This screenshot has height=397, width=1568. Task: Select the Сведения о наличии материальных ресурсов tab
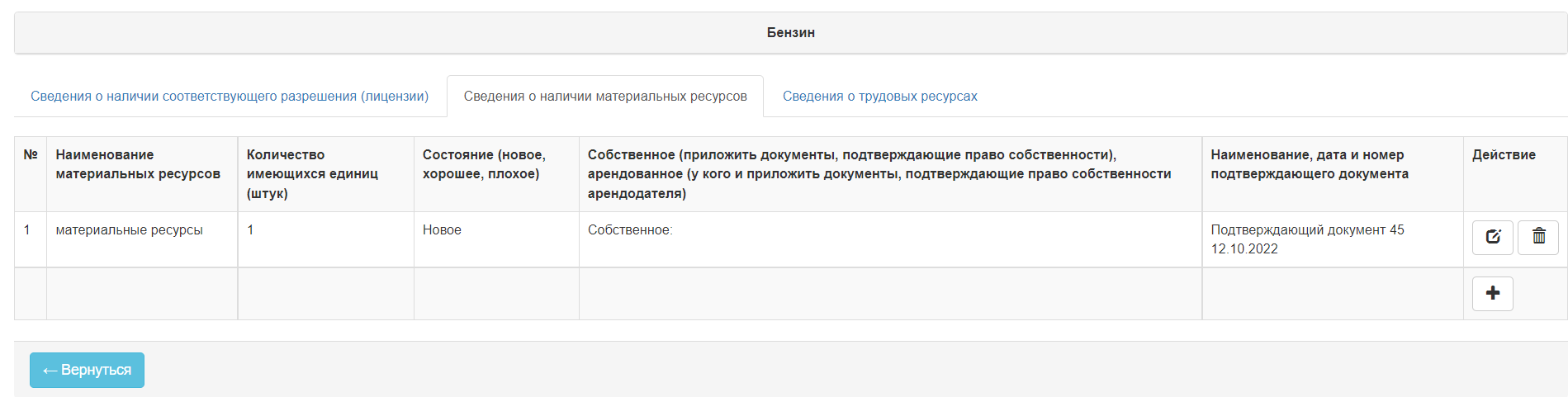click(x=605, y=97)
